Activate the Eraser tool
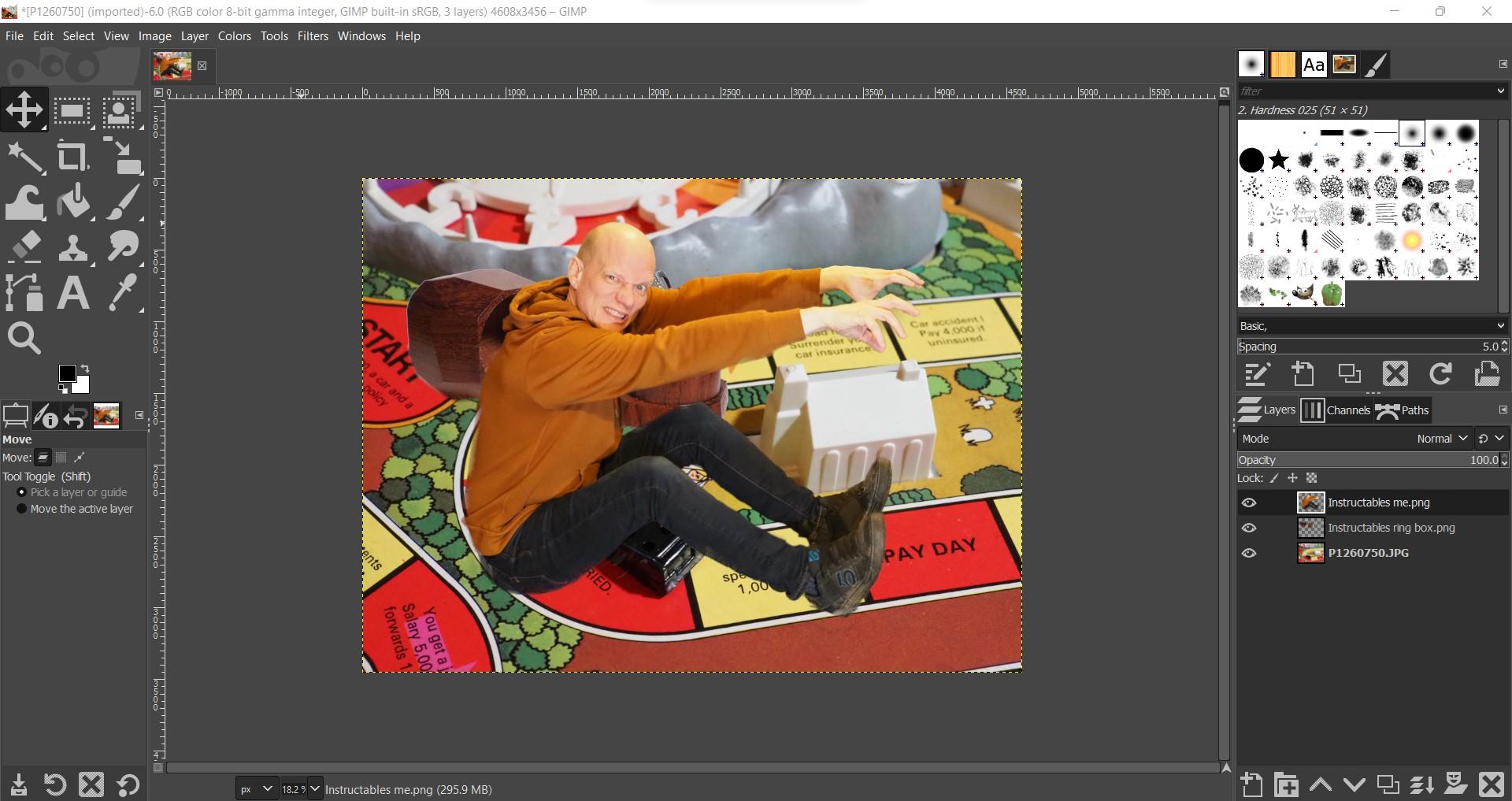Image resolution: width=1512 pixels, height=801 pixels. tap(24, 247)
